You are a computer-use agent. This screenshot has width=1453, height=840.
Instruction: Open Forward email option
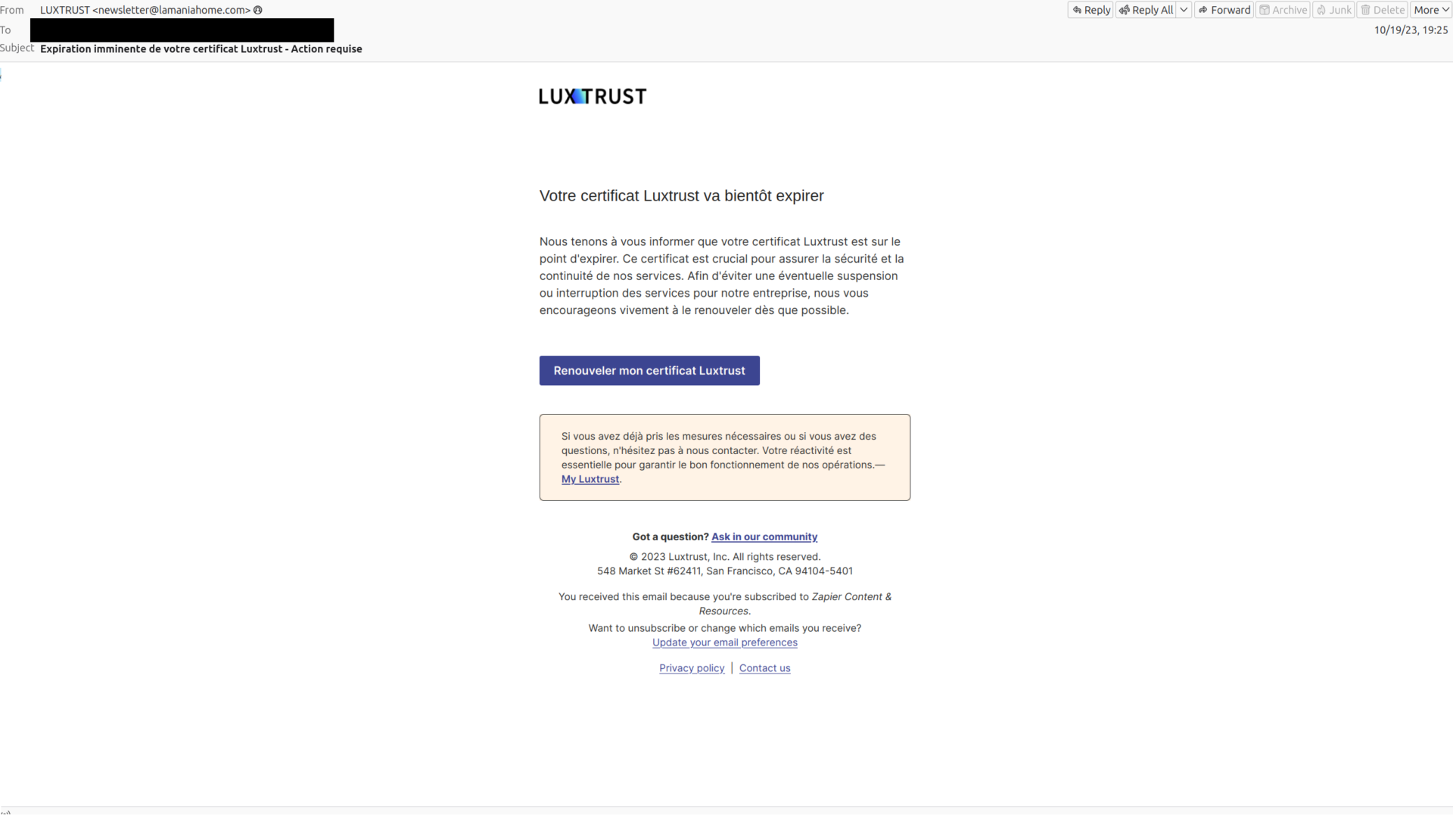pyautogui.click(x=1225, y=9)
